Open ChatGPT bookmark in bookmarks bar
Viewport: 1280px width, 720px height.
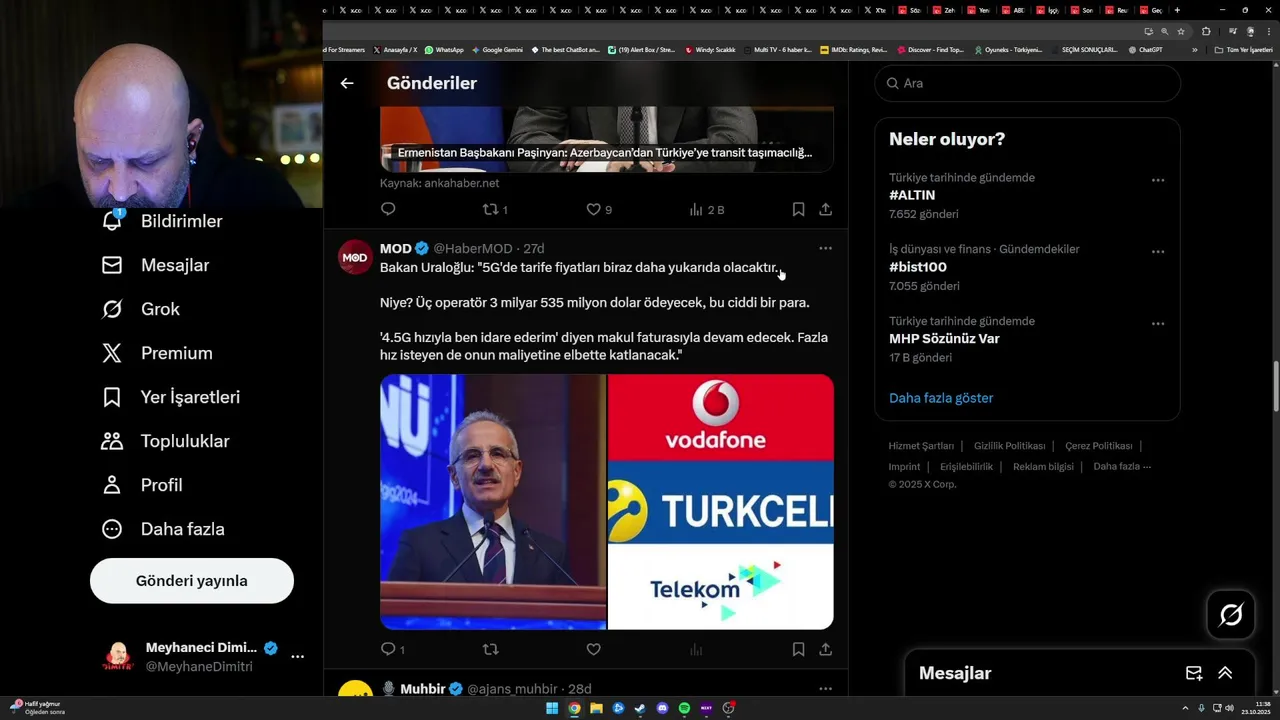coord(1145,49)
